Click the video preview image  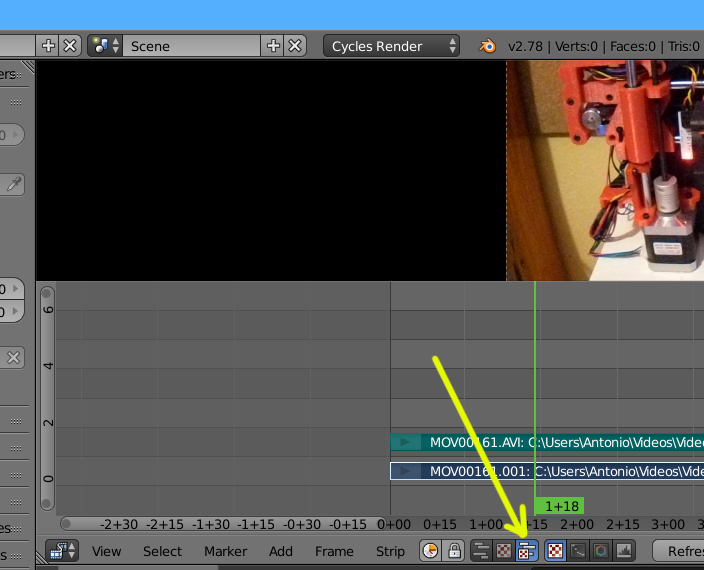click(x=605, y=171)
